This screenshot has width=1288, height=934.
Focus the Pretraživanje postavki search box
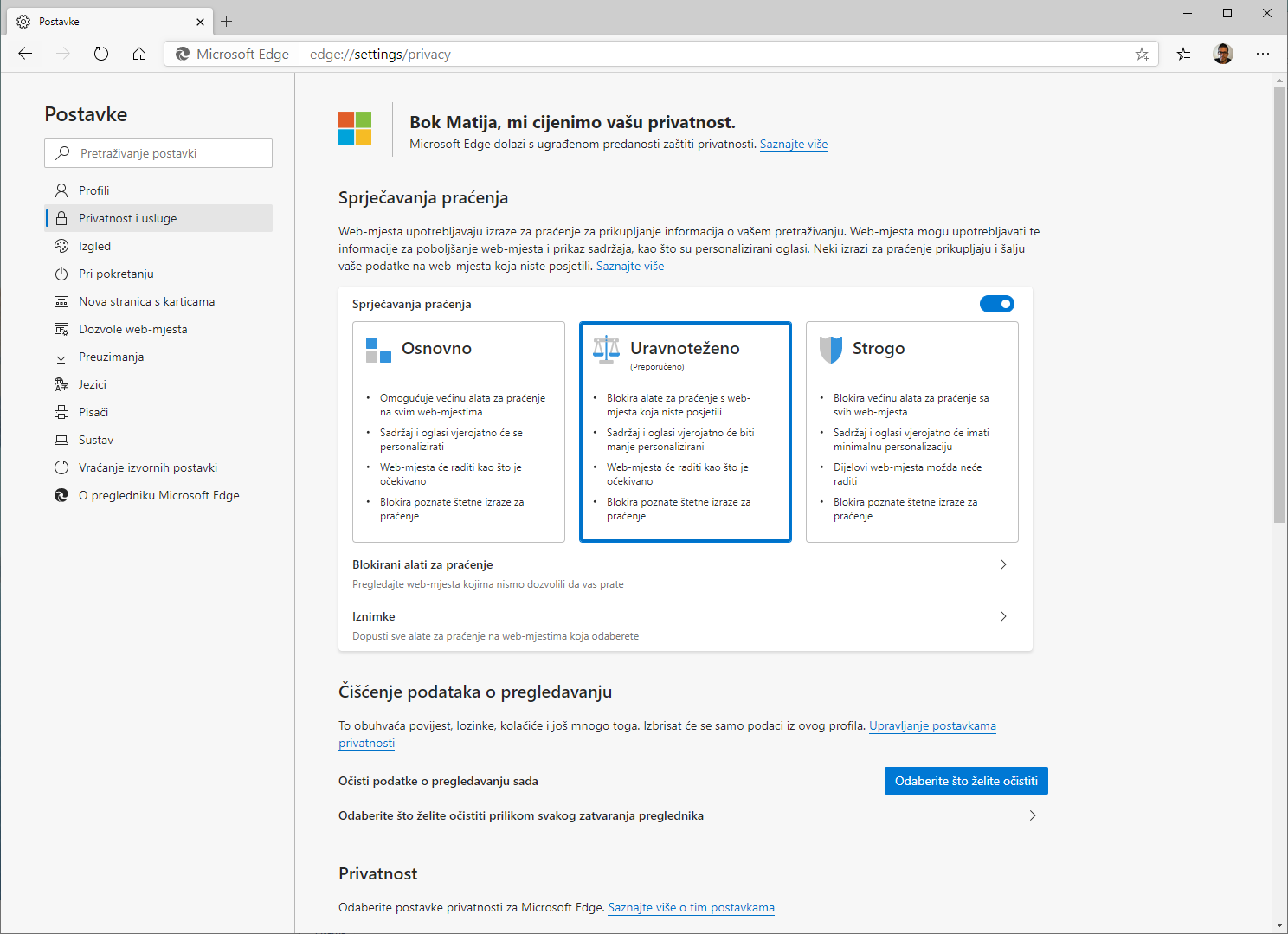(158, 153)
